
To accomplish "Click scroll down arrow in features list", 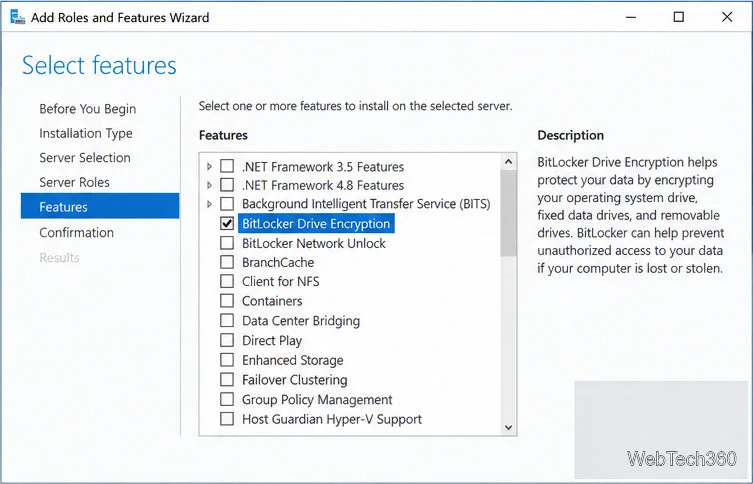I will click(509, 427).
